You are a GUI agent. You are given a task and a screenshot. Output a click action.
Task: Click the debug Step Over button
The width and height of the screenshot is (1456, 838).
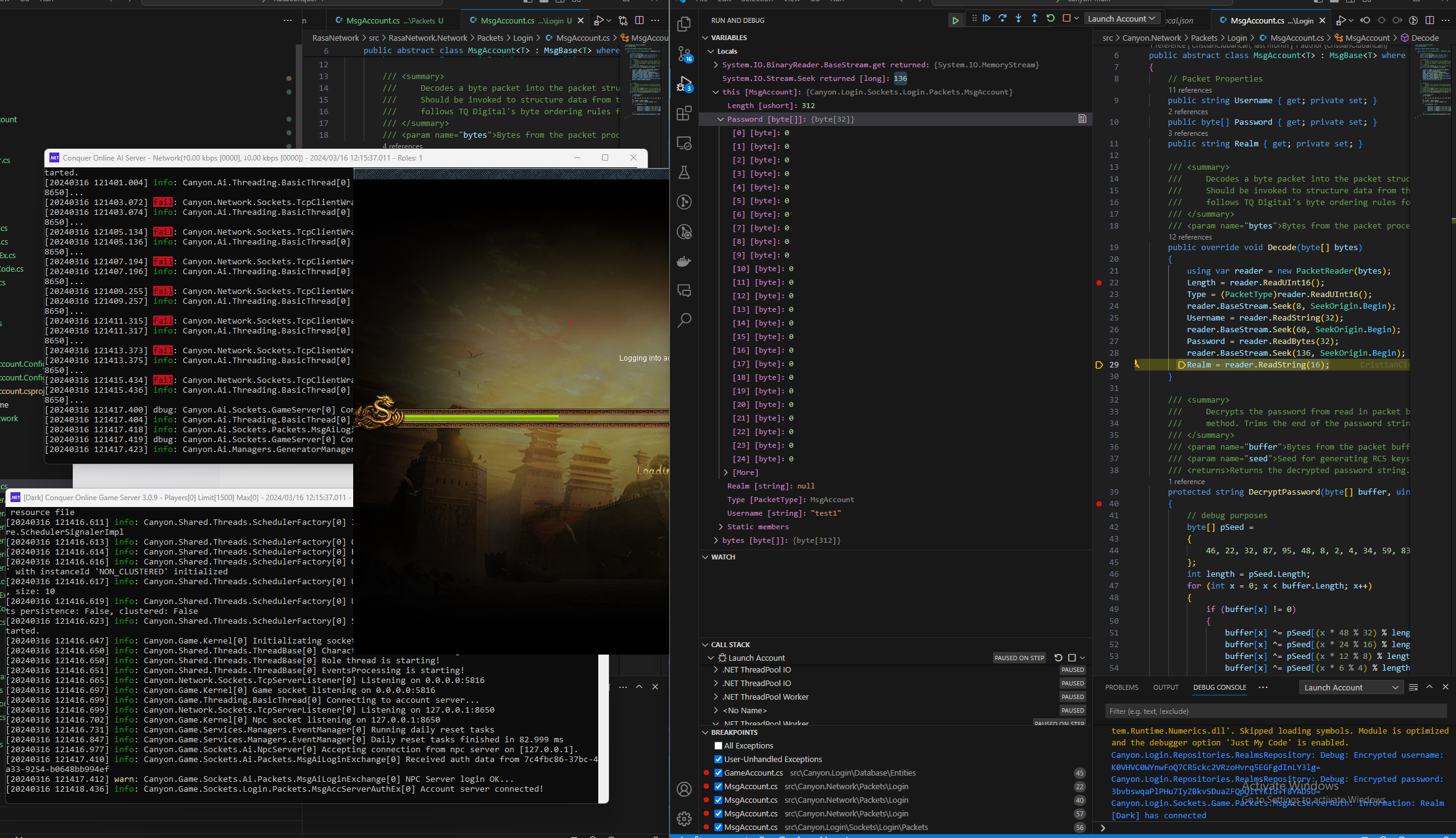point(1003,19)
